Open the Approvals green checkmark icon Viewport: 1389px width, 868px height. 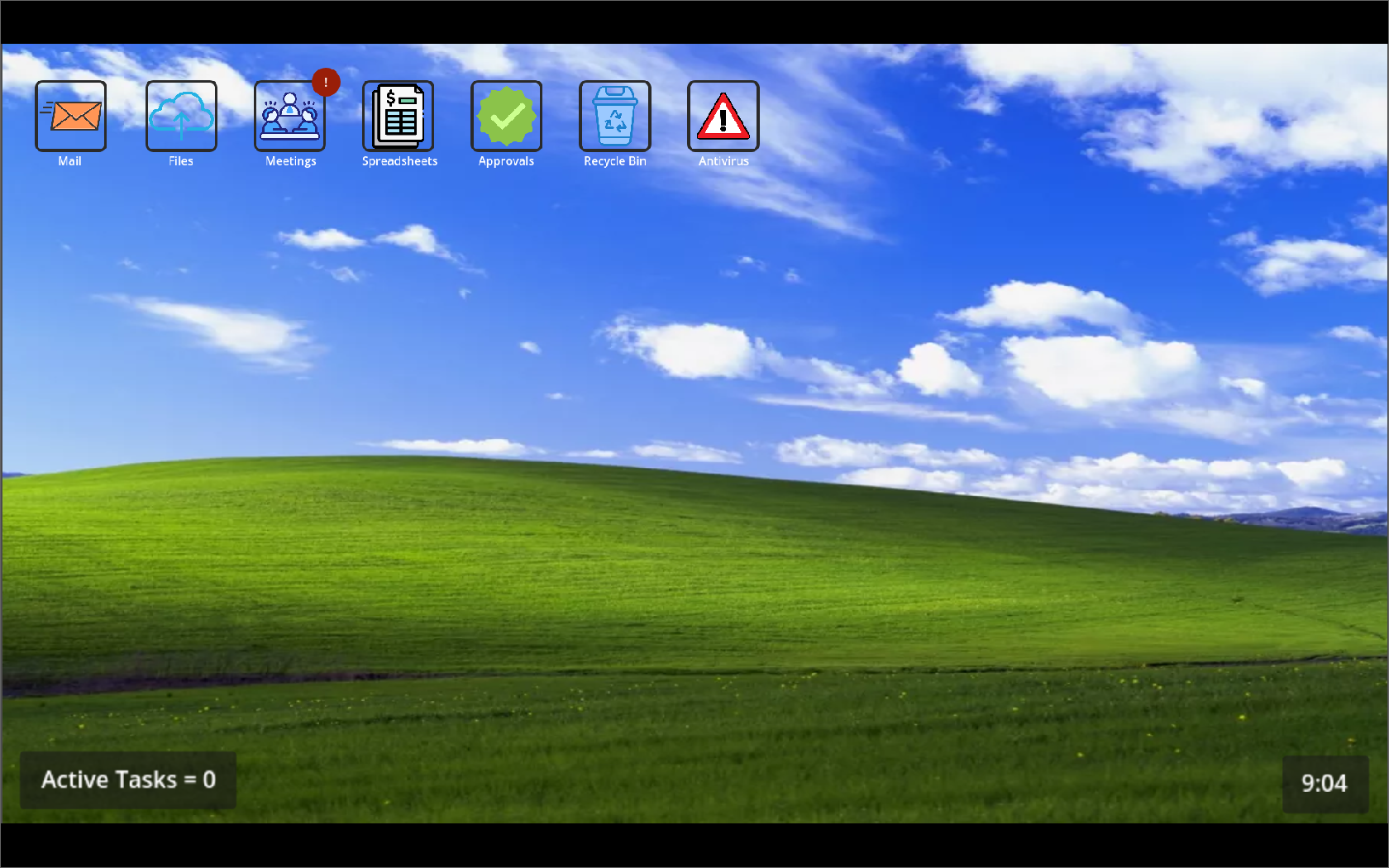506,116
